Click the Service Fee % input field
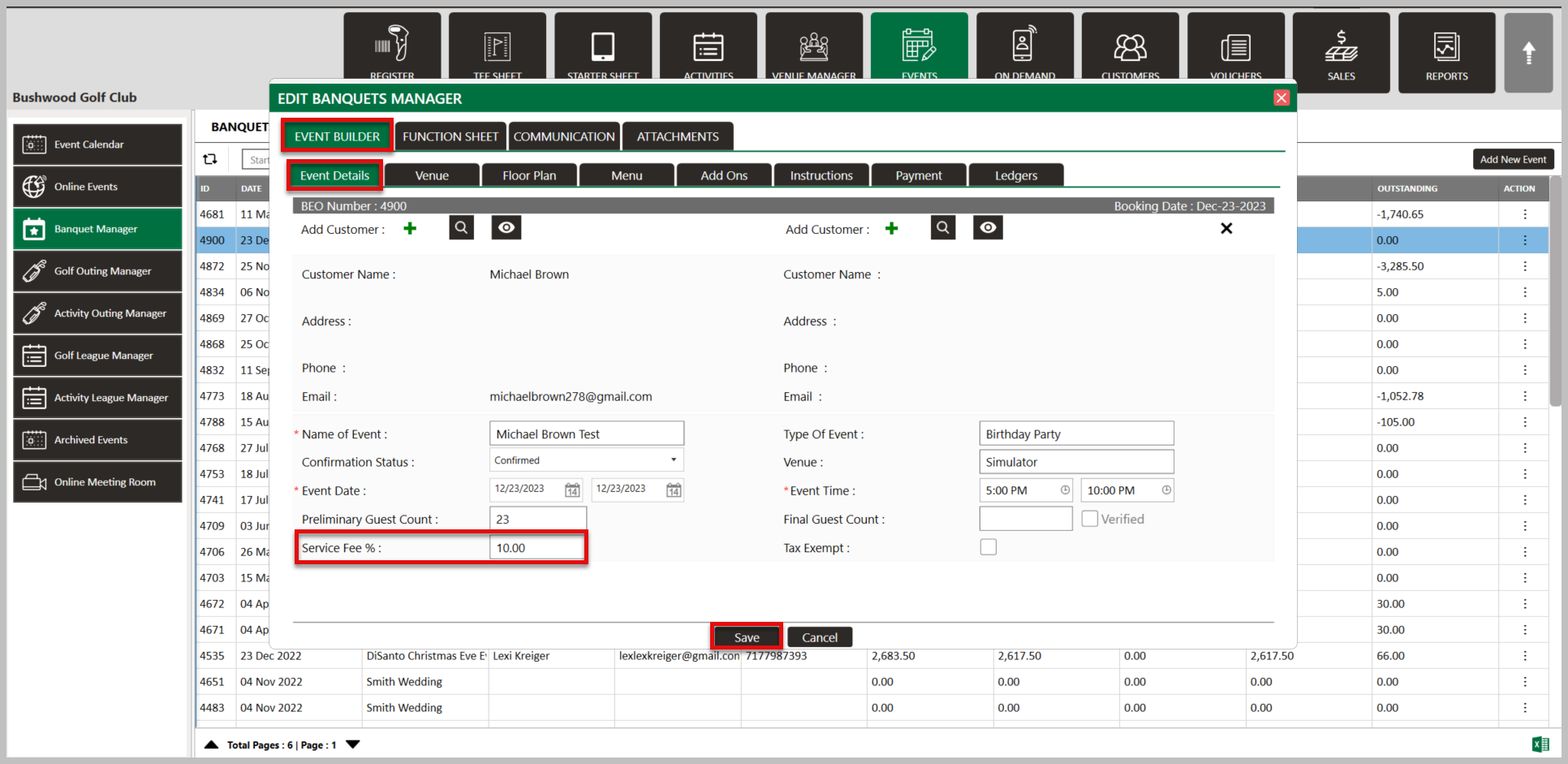This screenshot has width=1568, height=764. coord(536,548)
